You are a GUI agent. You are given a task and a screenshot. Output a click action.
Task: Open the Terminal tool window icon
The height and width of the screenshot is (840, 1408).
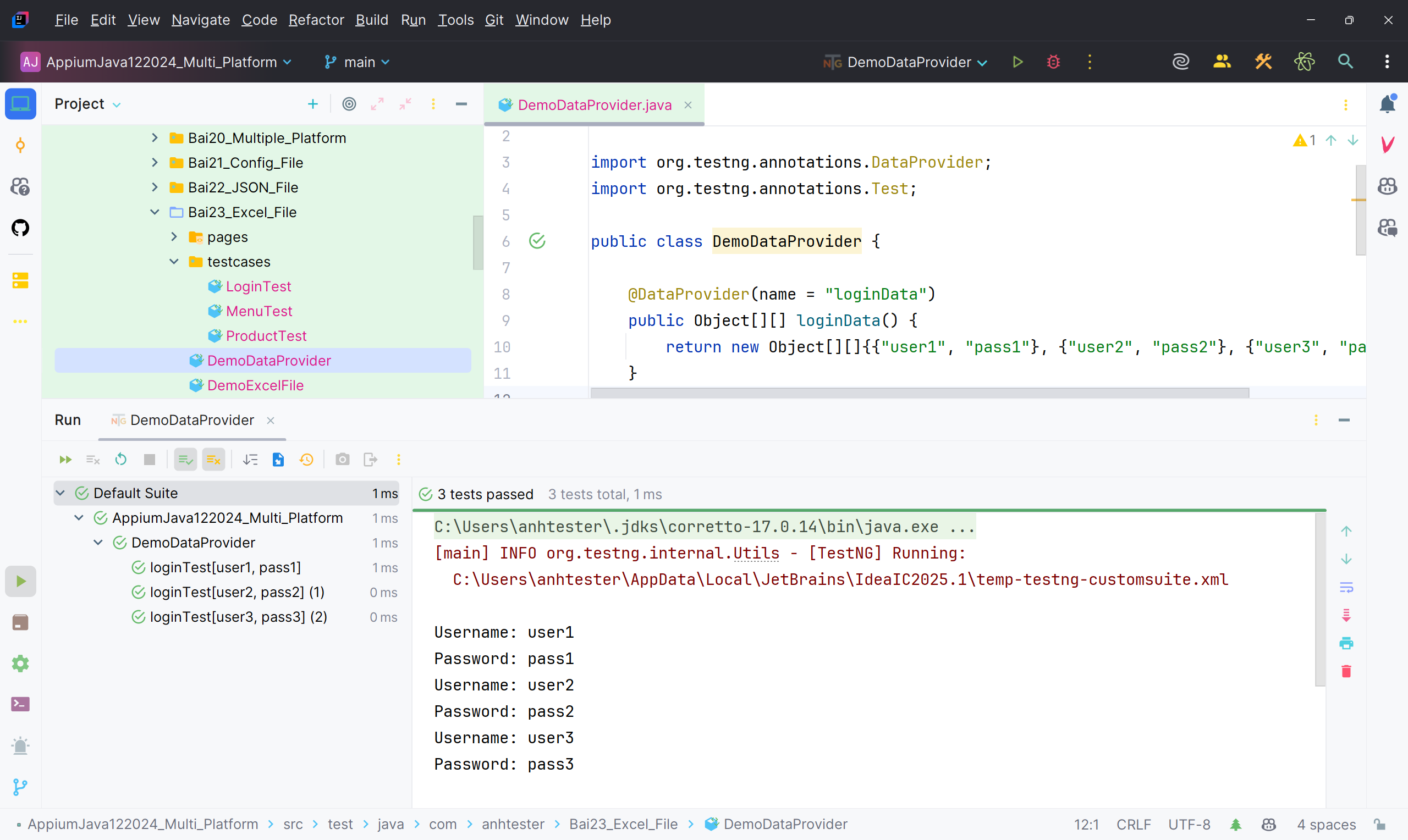[x=20, y=704]
